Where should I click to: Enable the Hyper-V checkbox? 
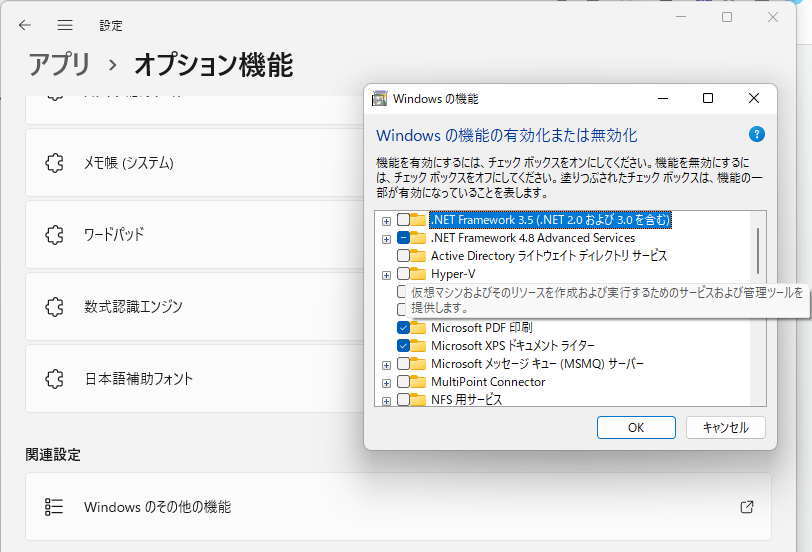click(x=403, y=273)
